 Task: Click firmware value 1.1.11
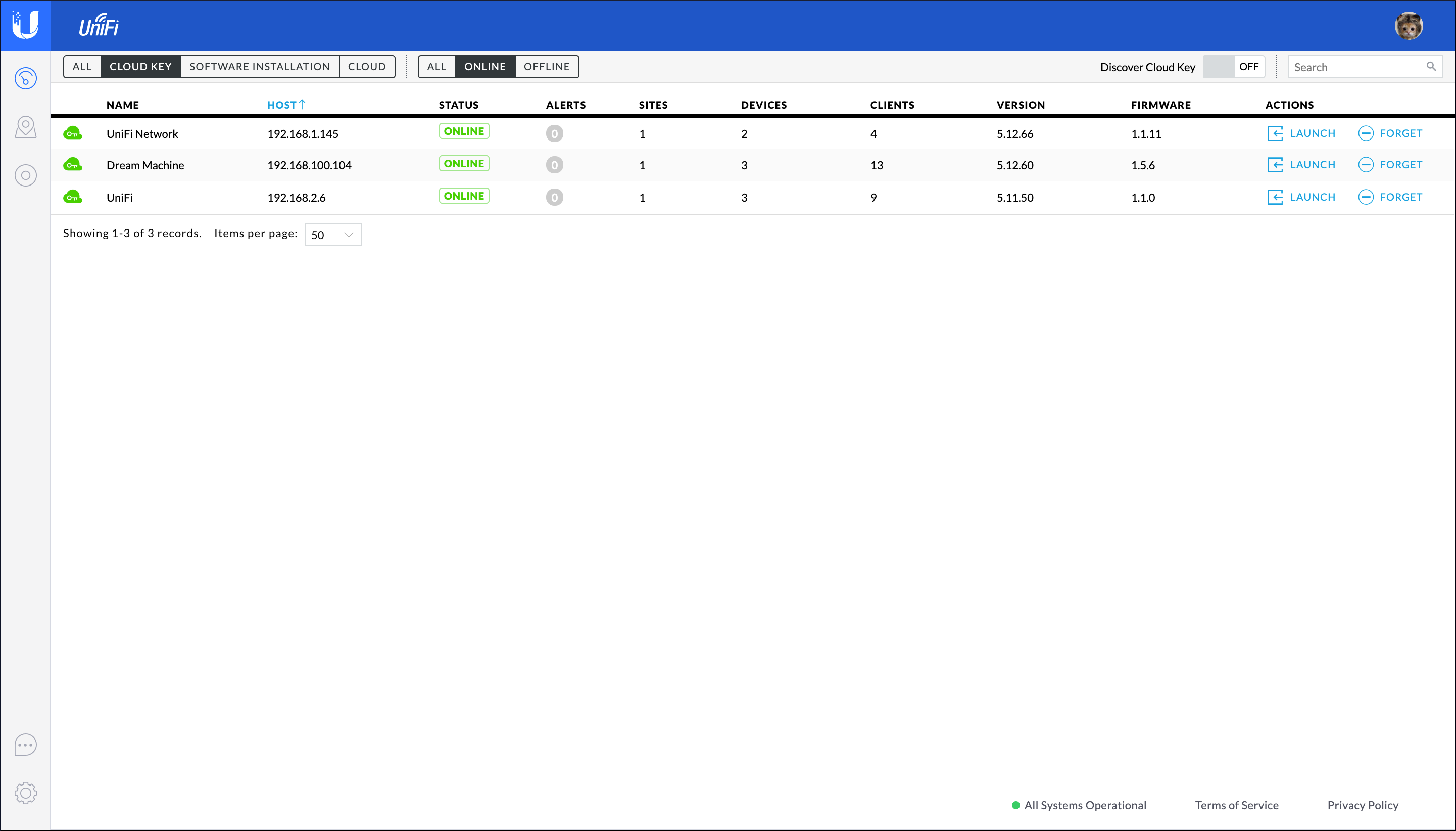click(1146, 134)
